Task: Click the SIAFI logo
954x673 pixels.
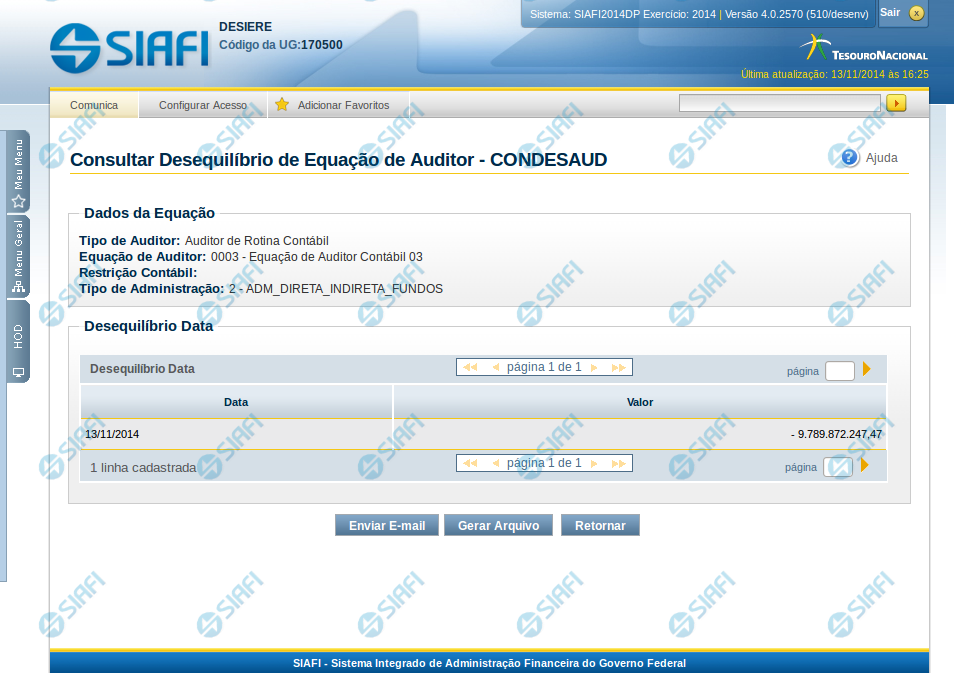Action: pyautogui.click(x=128, y=46)
